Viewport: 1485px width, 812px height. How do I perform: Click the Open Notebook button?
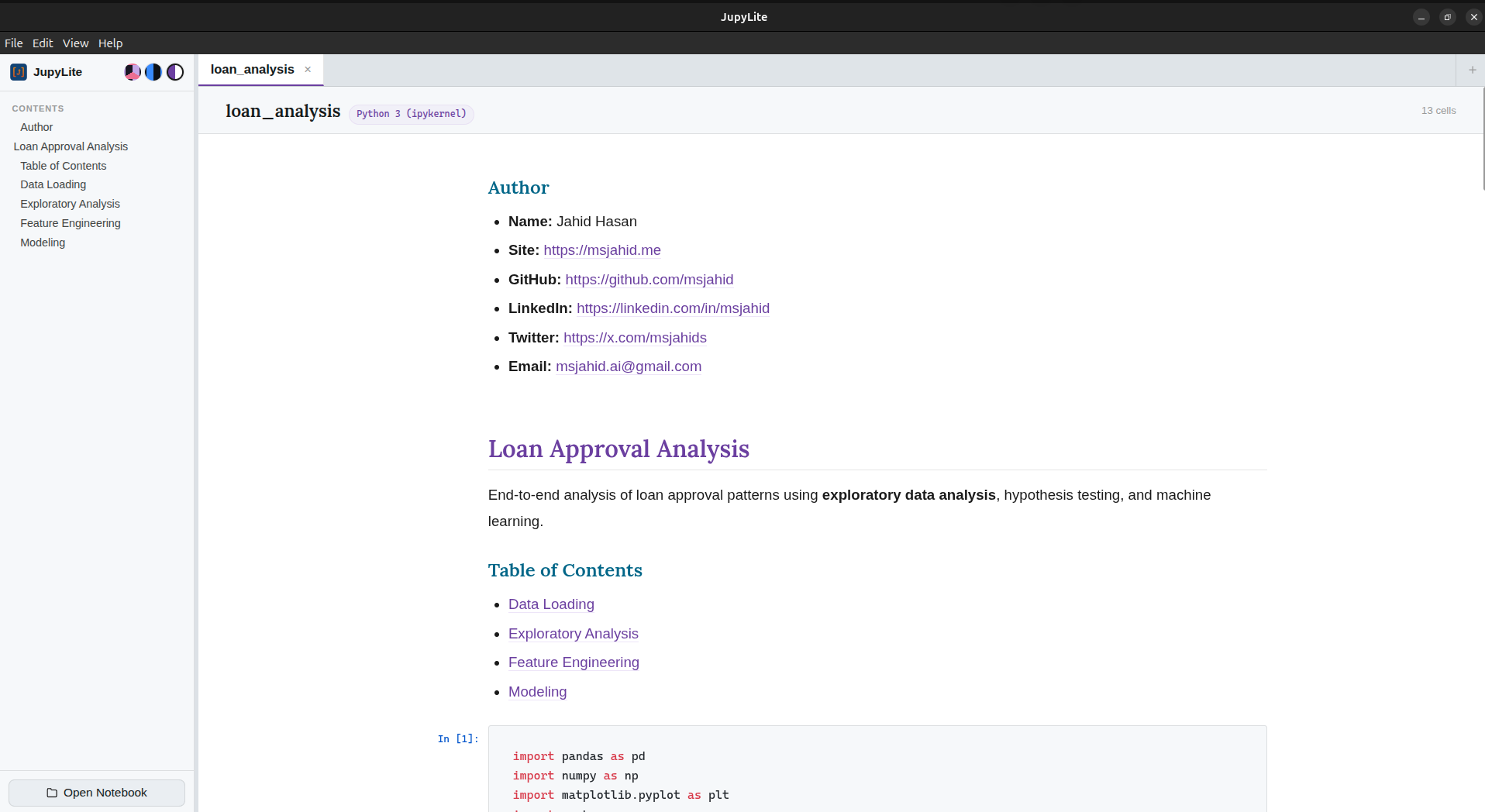pos(96,793)
